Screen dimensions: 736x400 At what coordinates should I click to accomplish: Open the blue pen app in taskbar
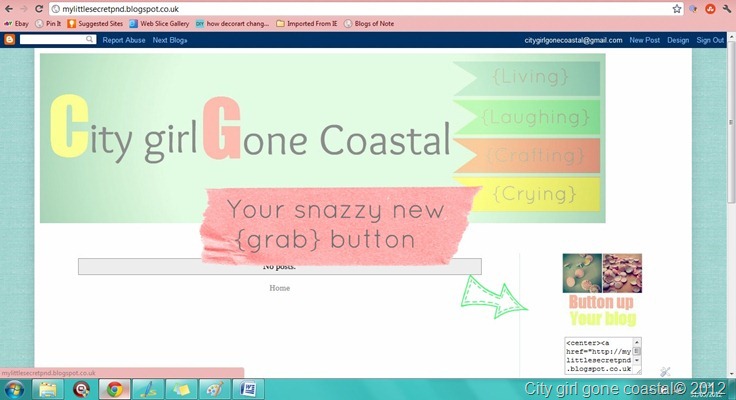click(148, 389)
